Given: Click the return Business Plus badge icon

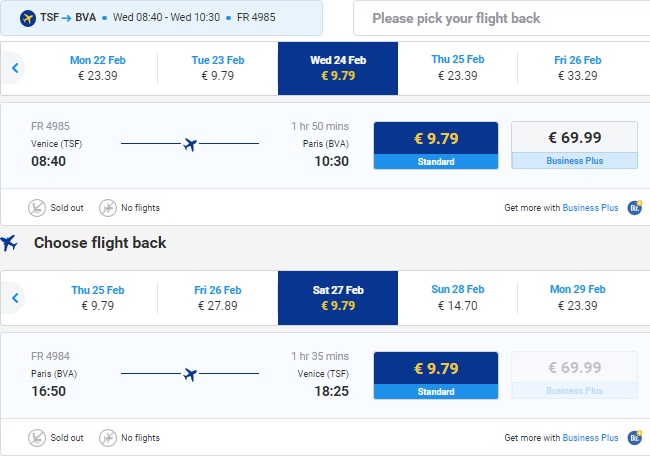Looking at the screenshot, I should [x=635, y=438].
